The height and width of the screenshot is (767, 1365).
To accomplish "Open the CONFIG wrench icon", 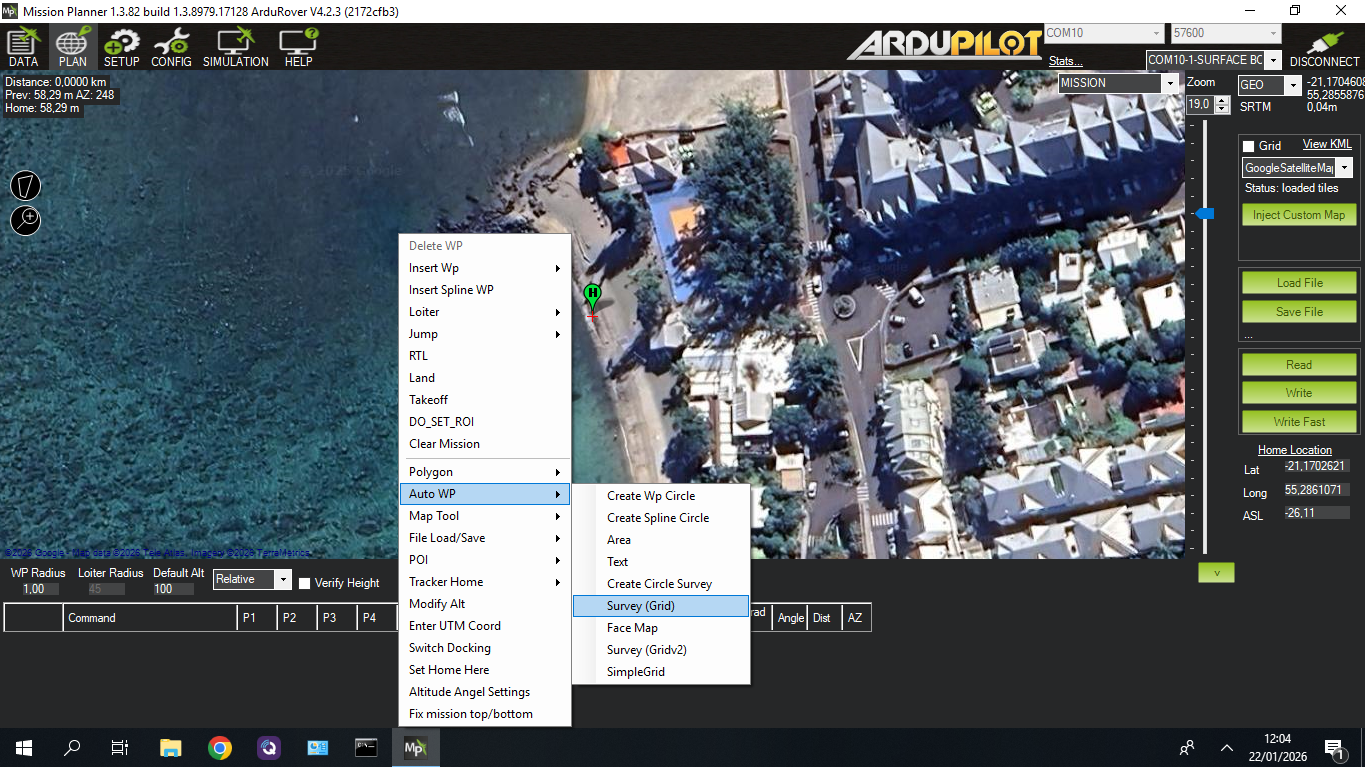I will 171,47.
